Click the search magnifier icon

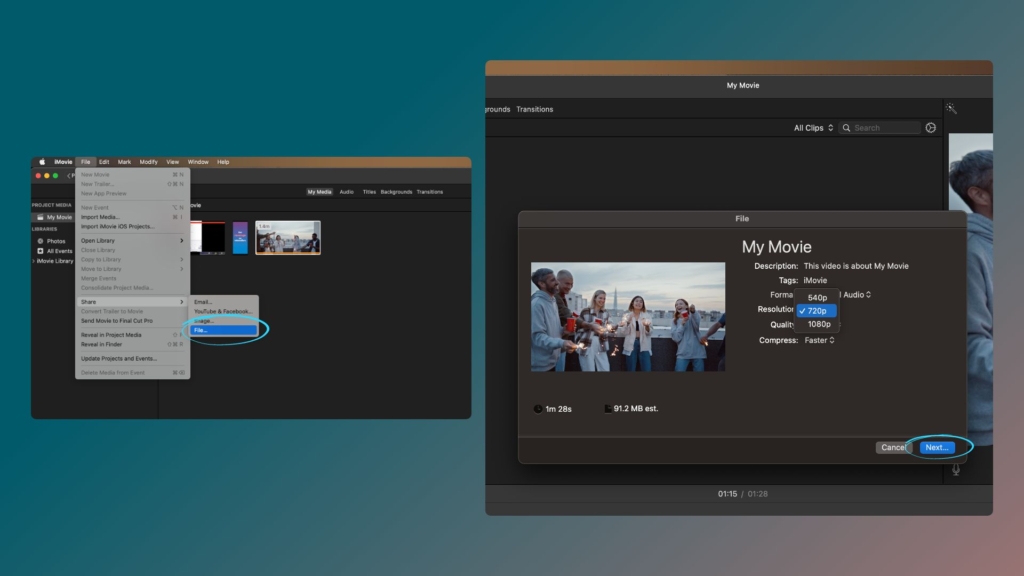tap(846, 128)
